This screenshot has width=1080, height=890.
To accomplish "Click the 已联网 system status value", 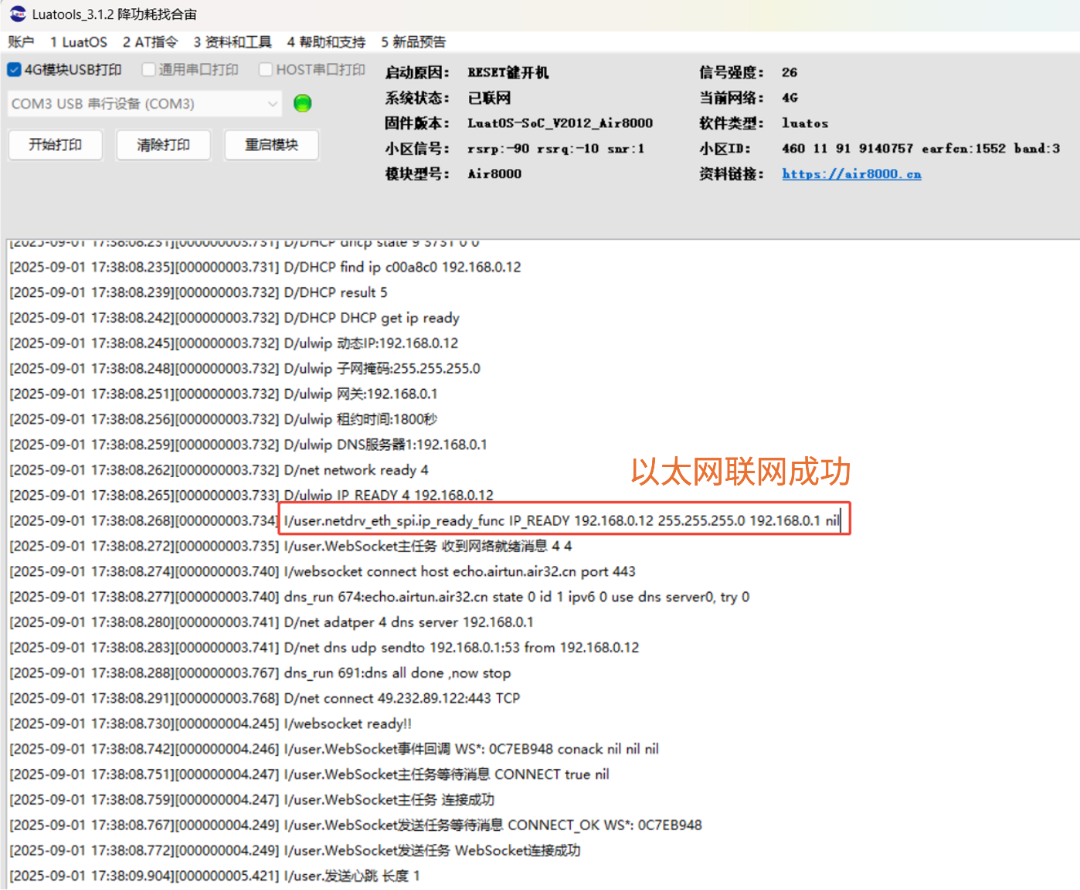I will (x=489, y=98).
